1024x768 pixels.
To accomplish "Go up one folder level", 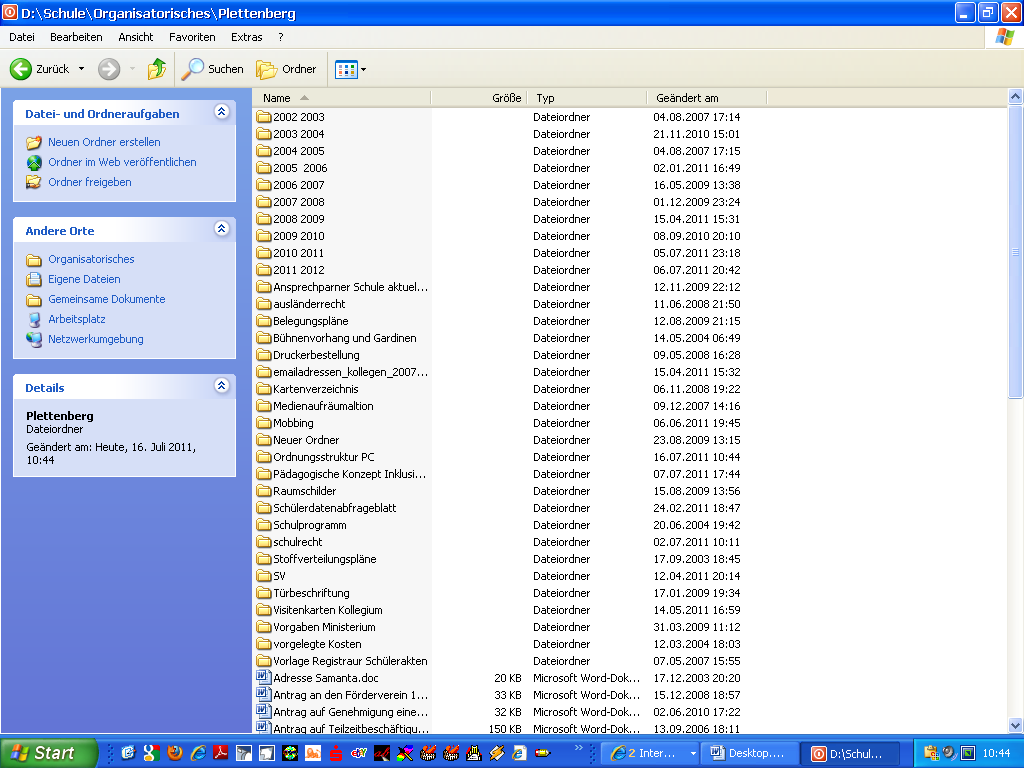I will point(157,69).
